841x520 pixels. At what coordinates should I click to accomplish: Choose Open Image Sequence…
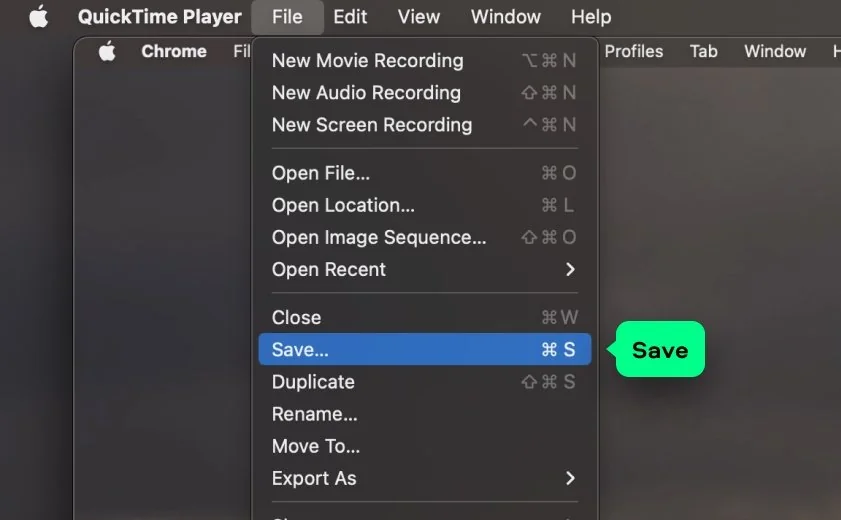[x=425, y=237]
